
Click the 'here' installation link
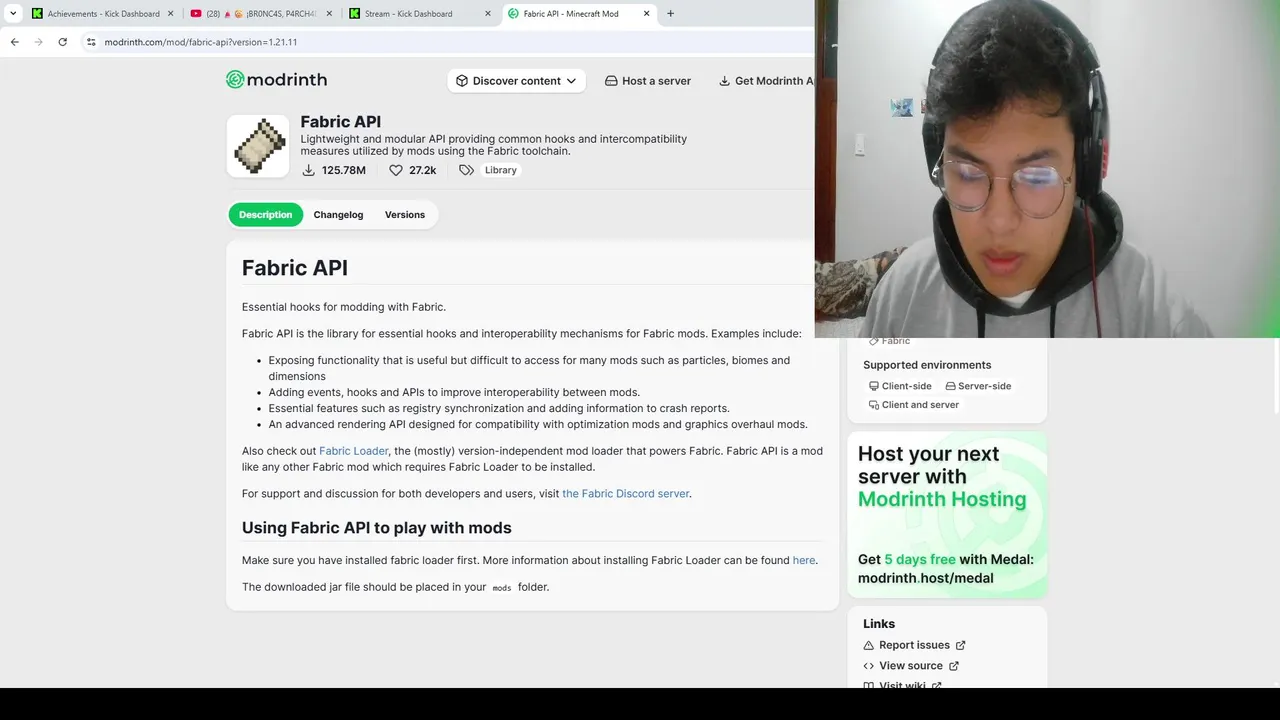[x=804, y=560]
